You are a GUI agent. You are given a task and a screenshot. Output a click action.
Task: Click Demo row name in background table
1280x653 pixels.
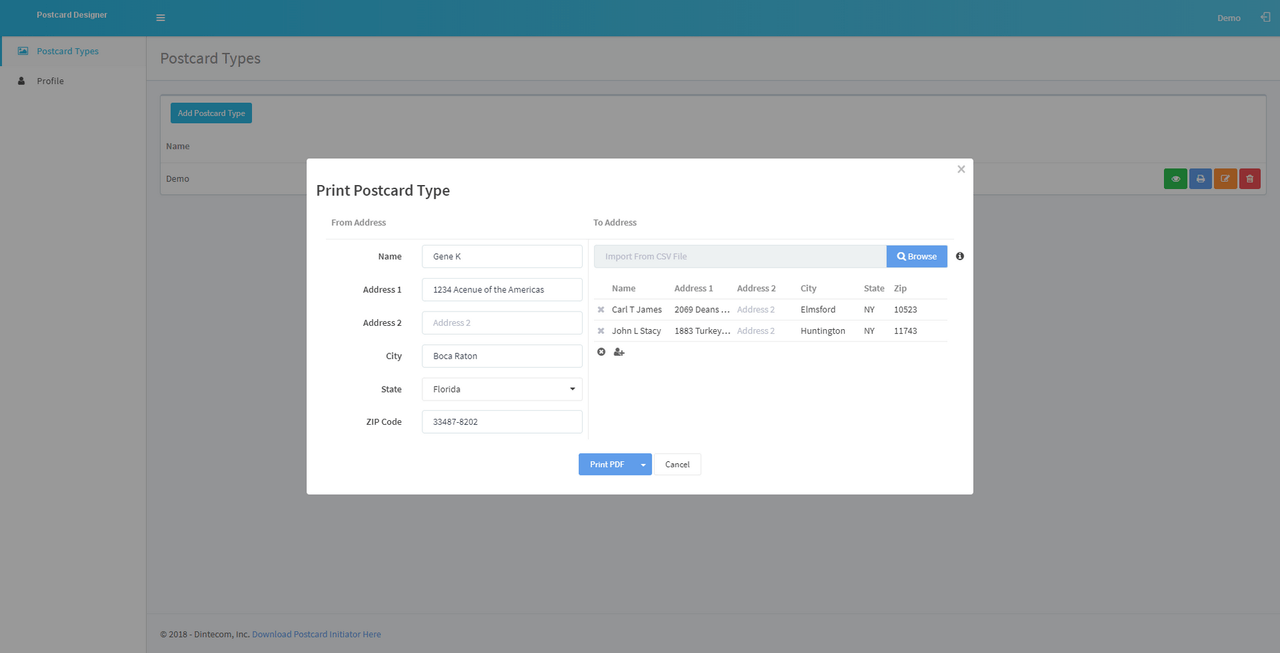coord(177,179)
